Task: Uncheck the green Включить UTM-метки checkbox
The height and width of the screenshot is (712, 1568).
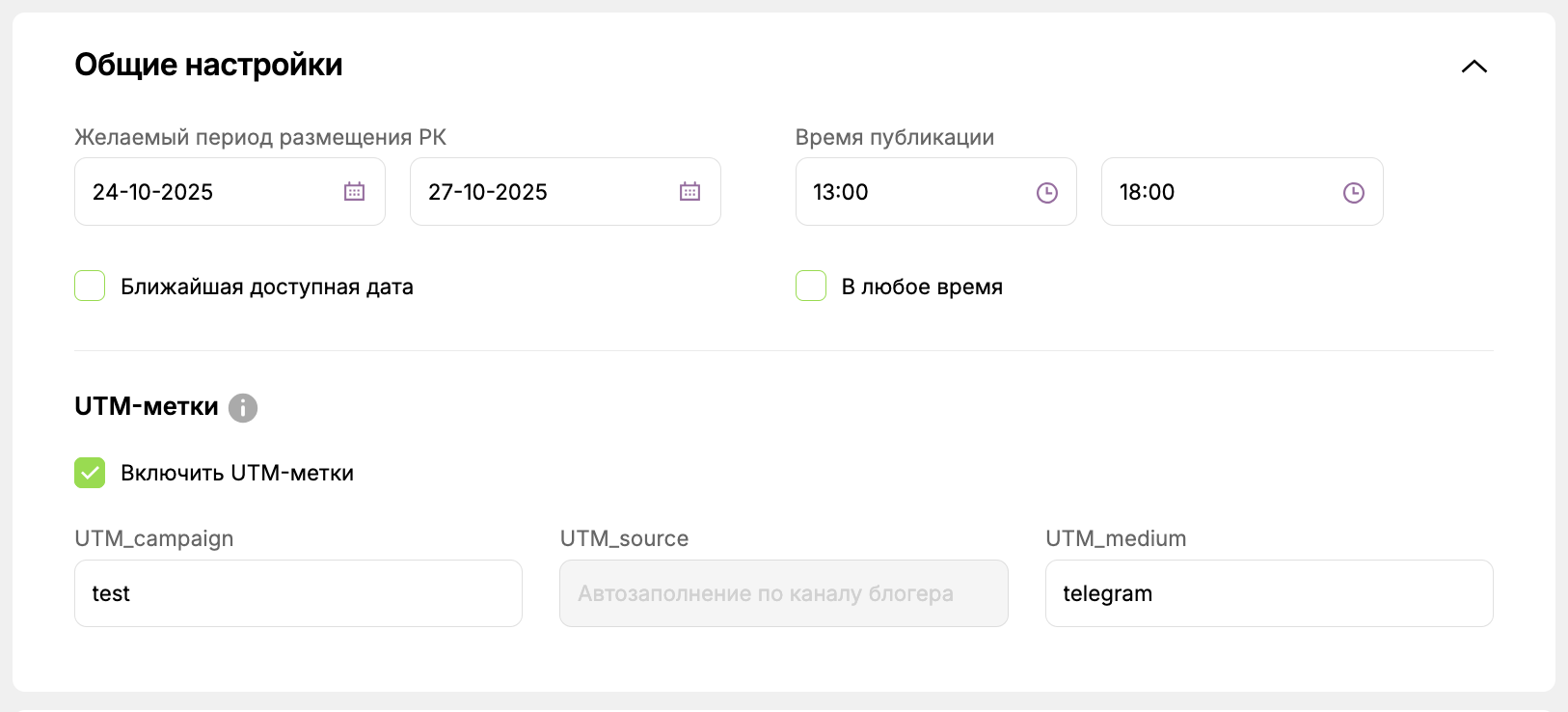Action: point(90,473)
